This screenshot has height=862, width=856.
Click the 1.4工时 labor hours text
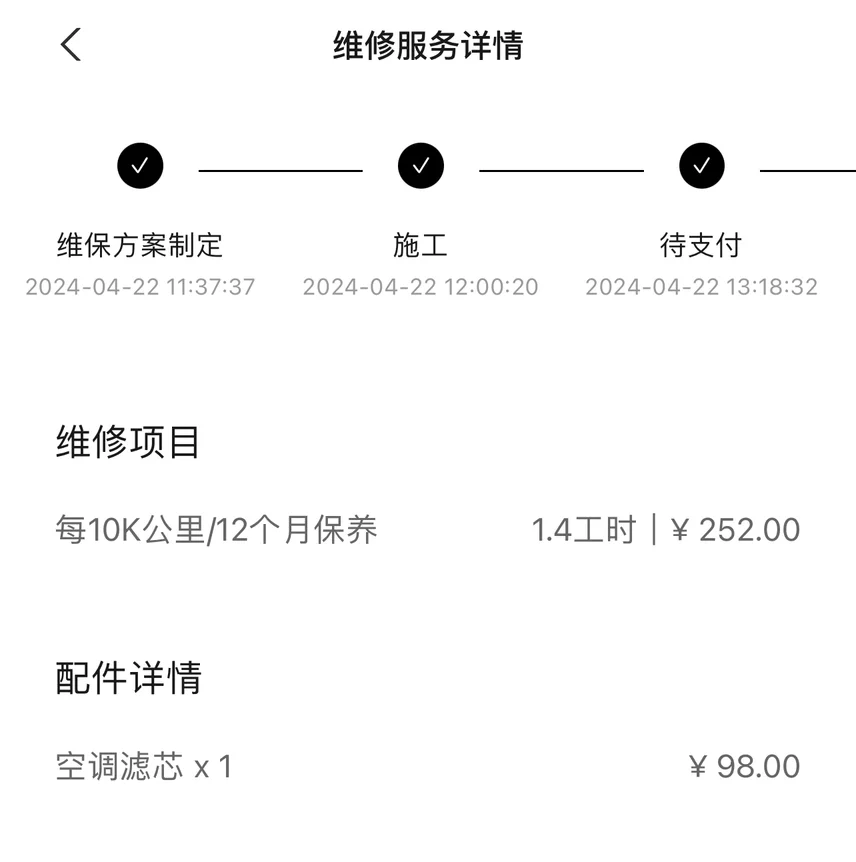pos(584,530)
